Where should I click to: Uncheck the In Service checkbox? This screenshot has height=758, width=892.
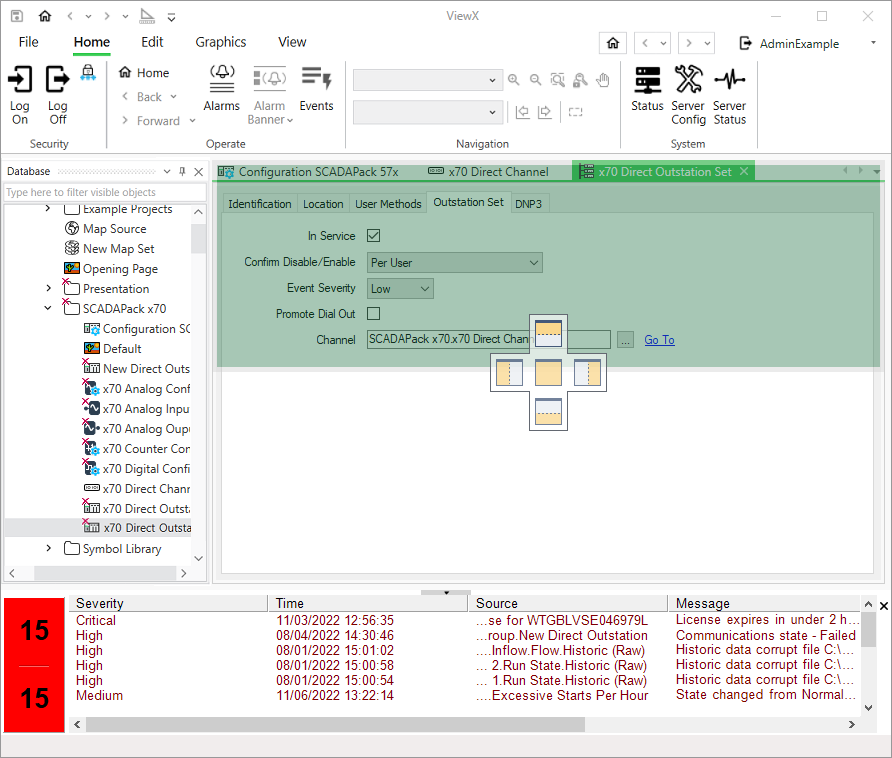[x=374, y=236]
